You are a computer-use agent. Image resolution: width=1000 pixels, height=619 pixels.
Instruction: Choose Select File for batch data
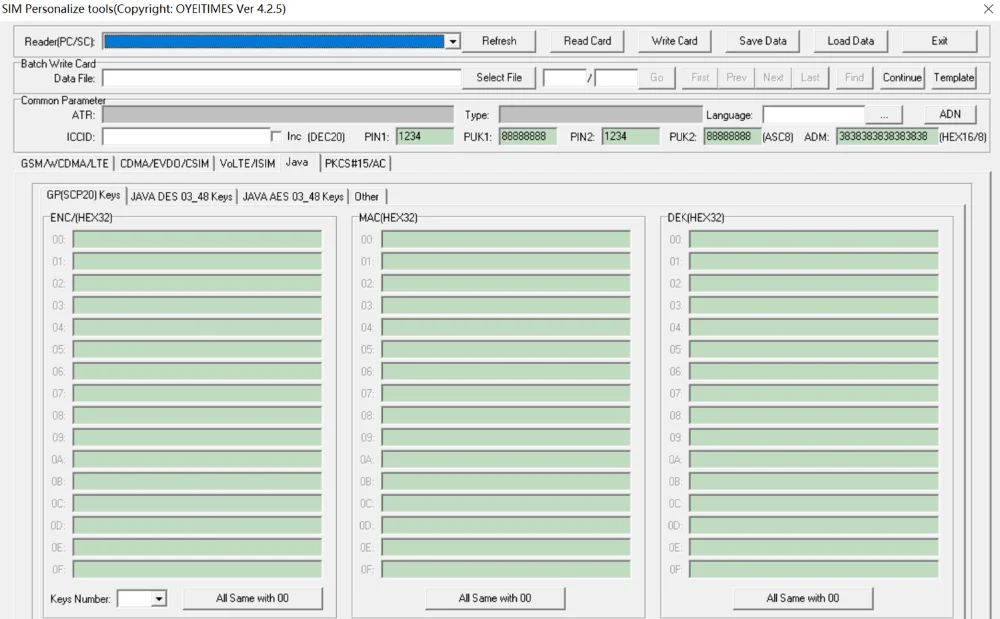(x=499, y=78)
